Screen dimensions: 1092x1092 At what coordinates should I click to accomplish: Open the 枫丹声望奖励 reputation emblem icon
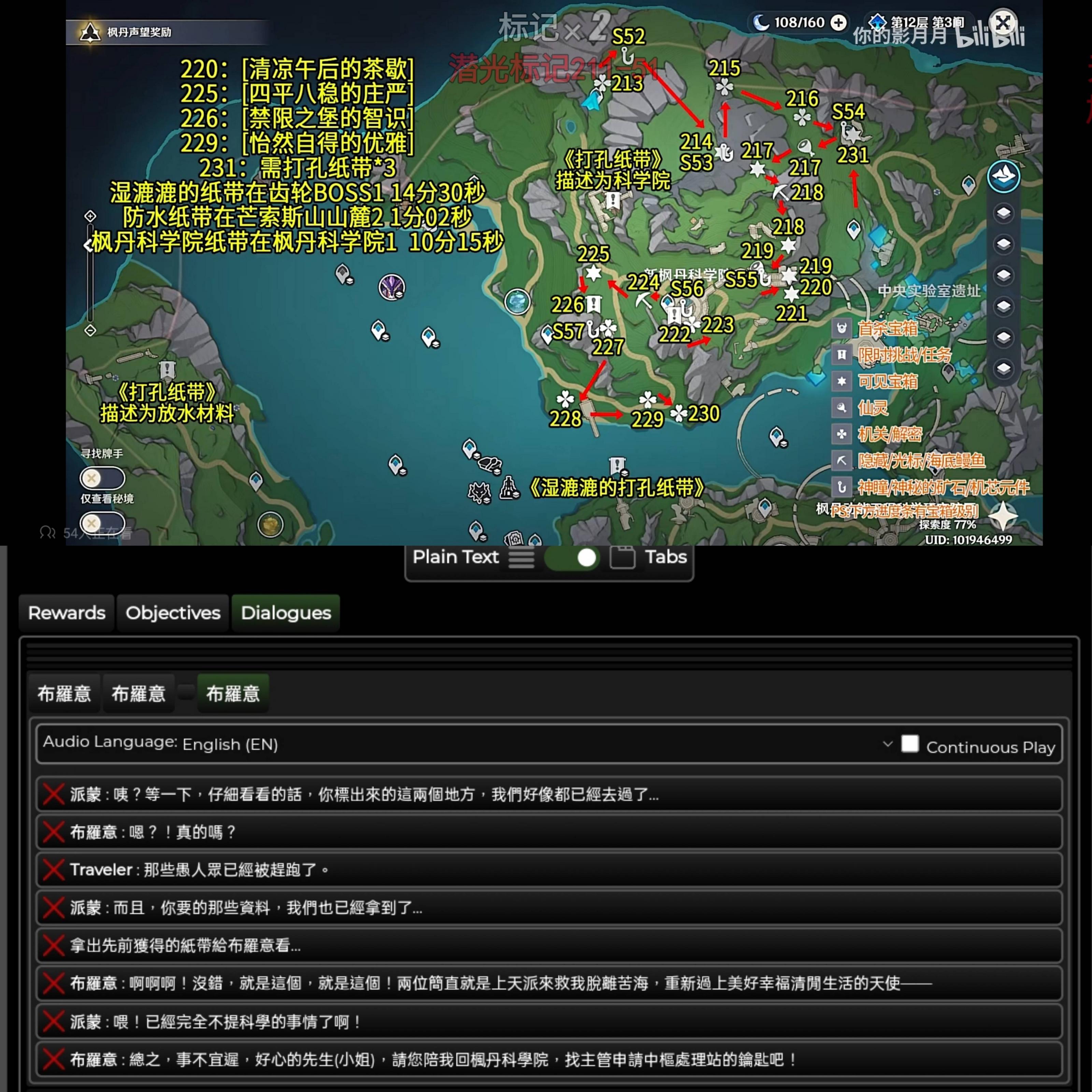coord(89,32)
